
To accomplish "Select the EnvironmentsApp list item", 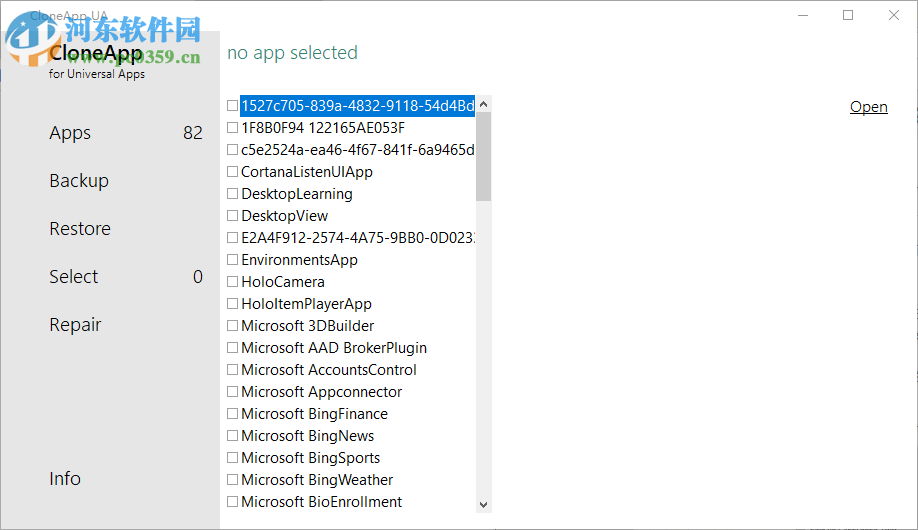I will (299, 260).
